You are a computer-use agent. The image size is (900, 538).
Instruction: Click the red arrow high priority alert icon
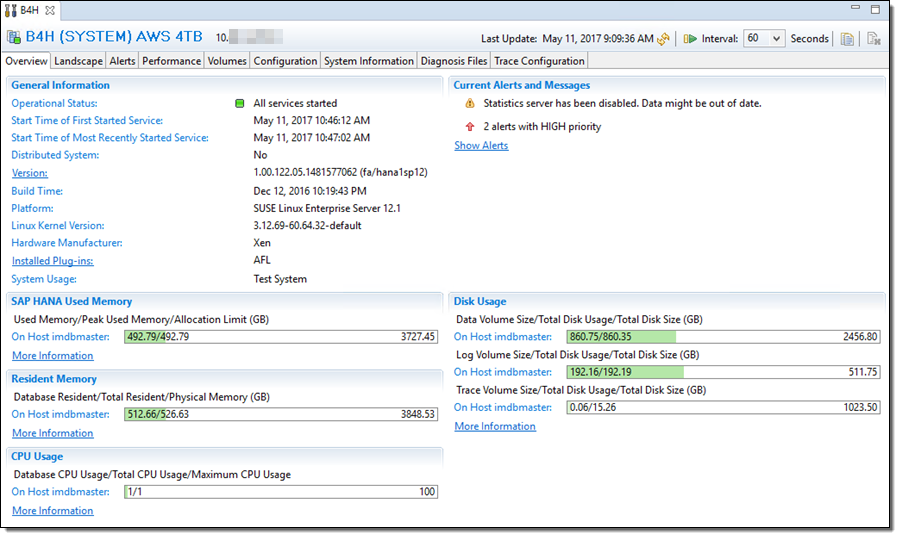[470, 127]
